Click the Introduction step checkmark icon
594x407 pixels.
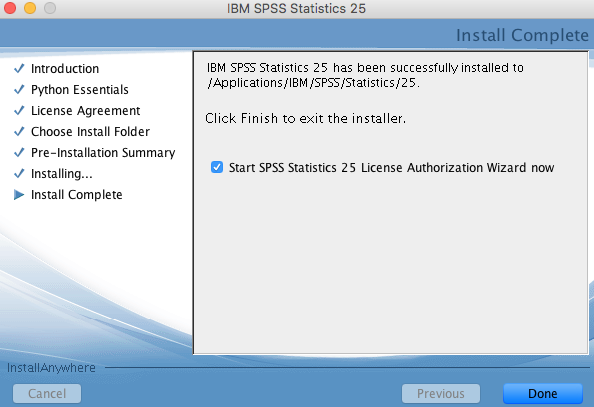[19, 69]
